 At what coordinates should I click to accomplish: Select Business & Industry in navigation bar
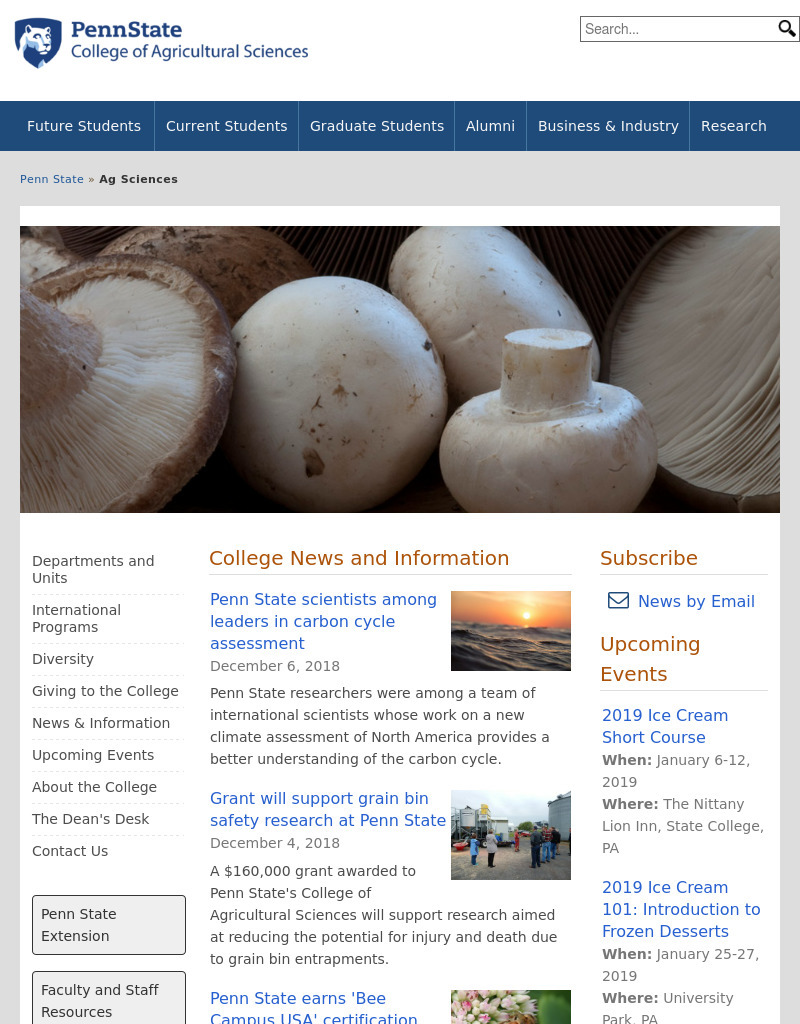[x=608, y=126]
